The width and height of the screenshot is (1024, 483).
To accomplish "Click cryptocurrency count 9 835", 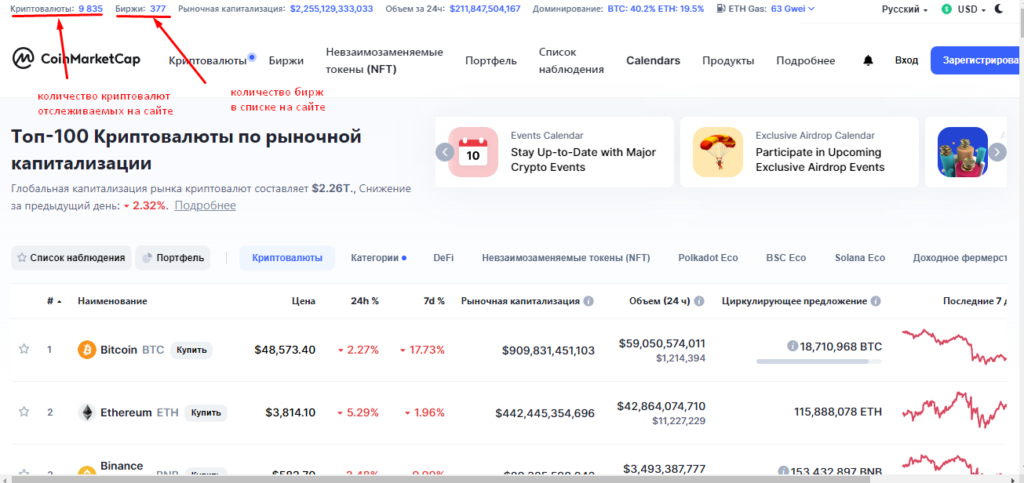I will point(90,9).
